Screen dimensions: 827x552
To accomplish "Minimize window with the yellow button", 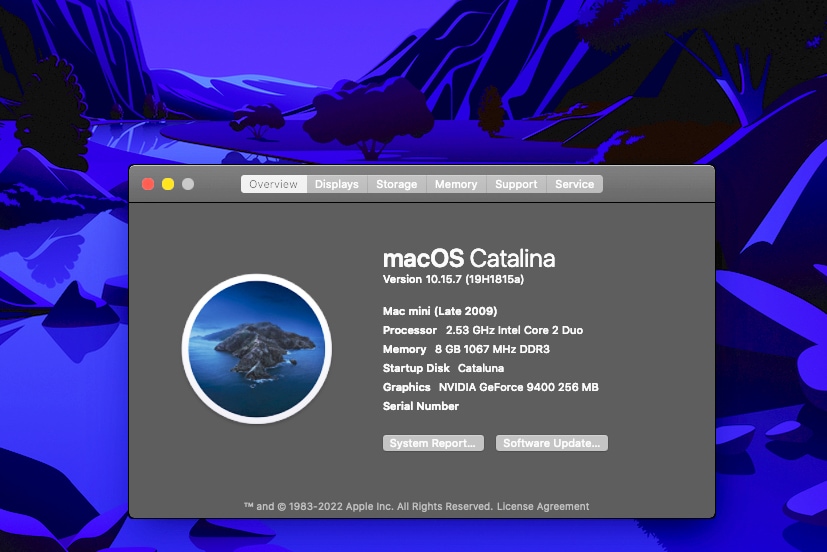I will (x=168, y=184).
